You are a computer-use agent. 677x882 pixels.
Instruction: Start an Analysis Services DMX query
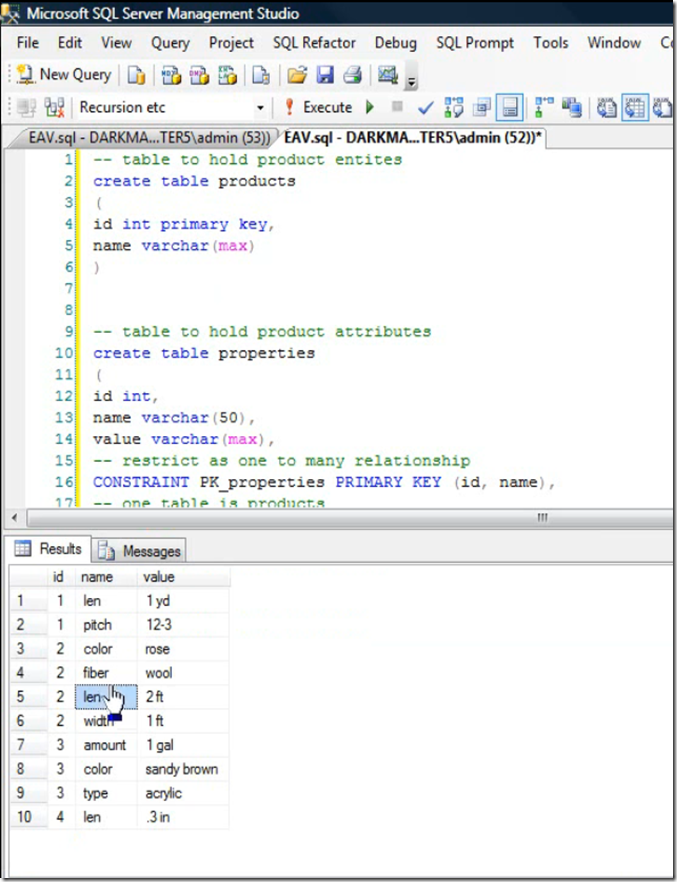tap(199, 75)
